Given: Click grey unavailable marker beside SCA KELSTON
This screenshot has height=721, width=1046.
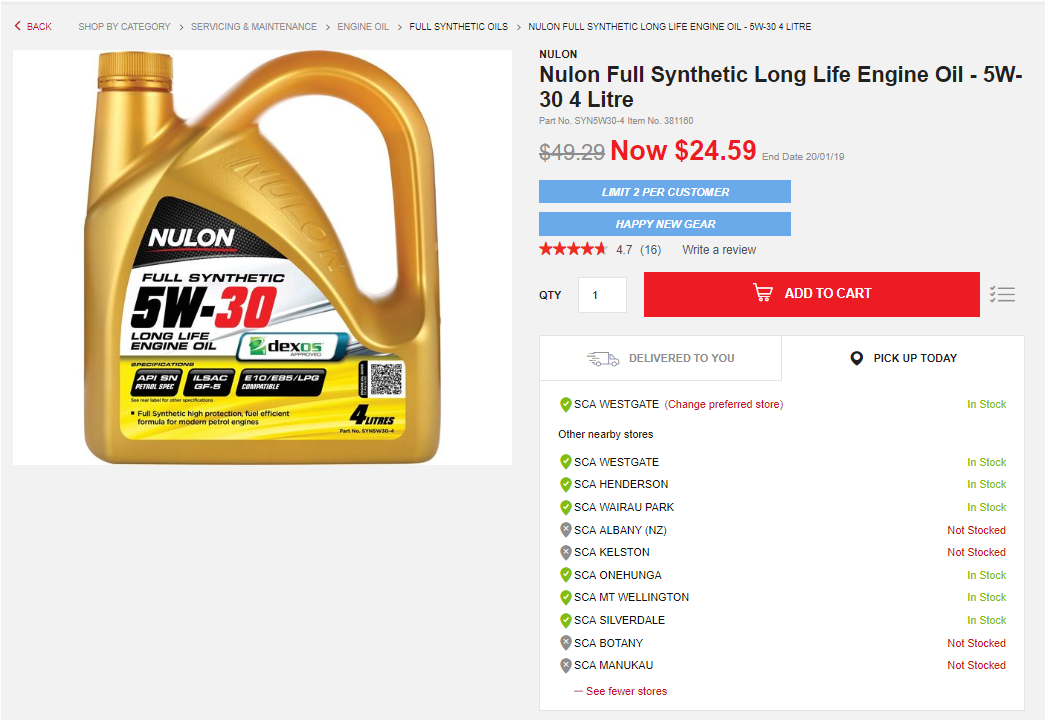Looking at the screenshot, I should [566, 552].
